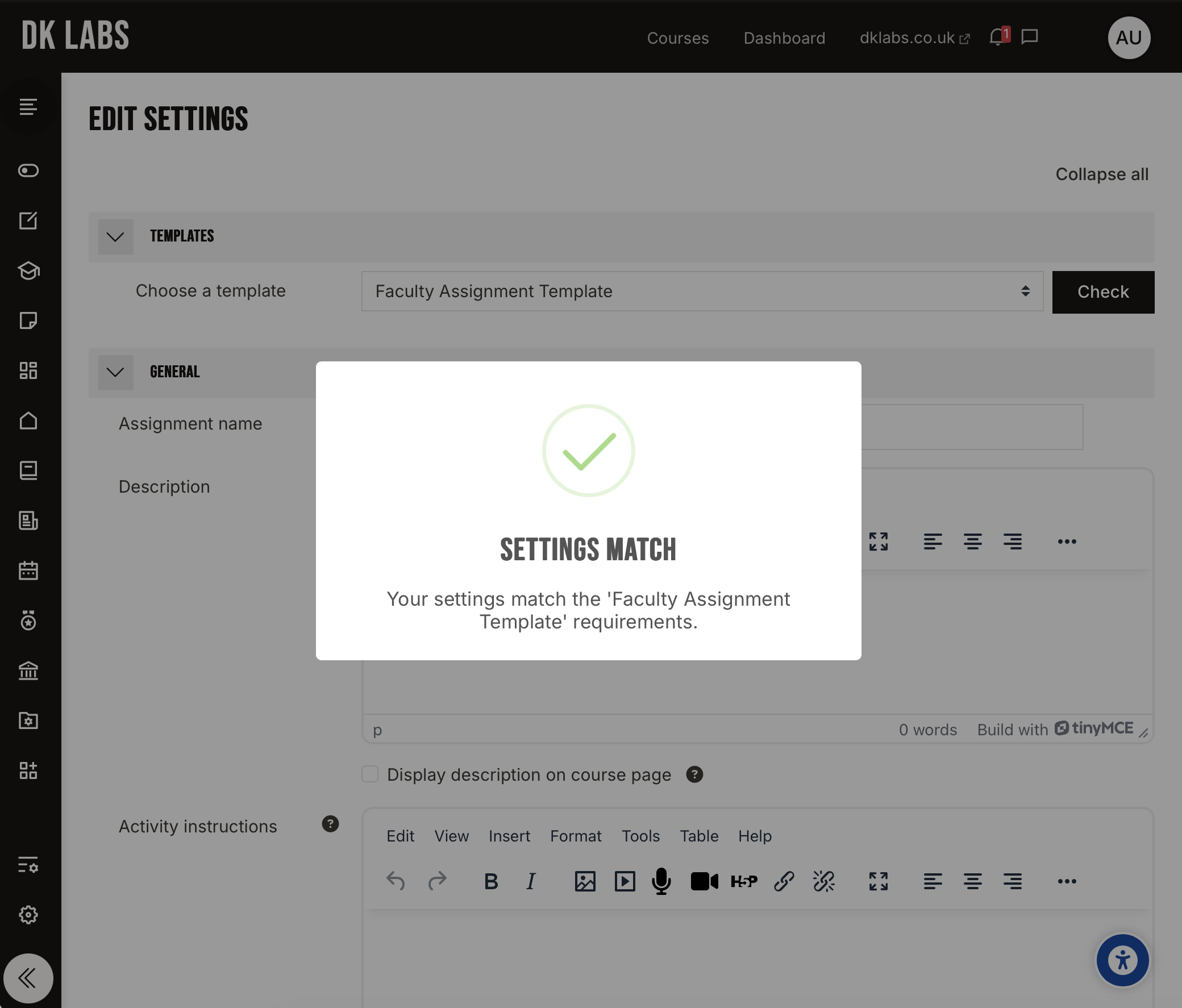Click the Collapse all link

point(1101,174)
